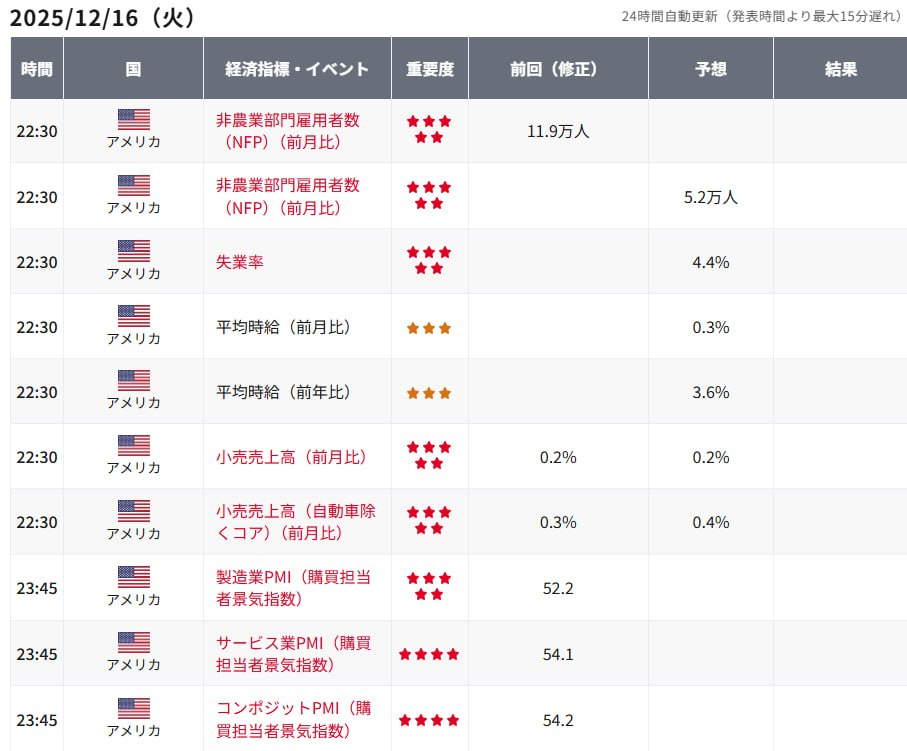Open the サービス業PMI event link

click(294, 654)
